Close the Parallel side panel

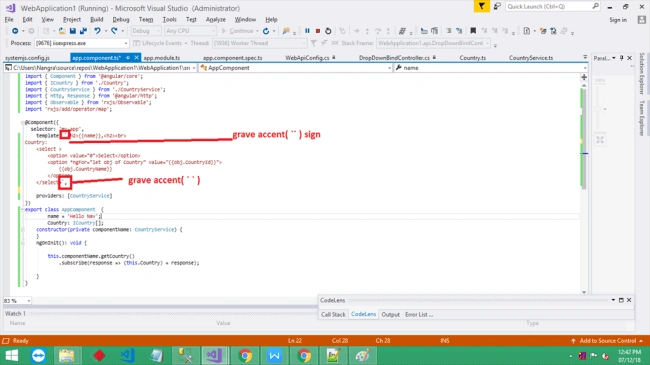tap(629, 58)
